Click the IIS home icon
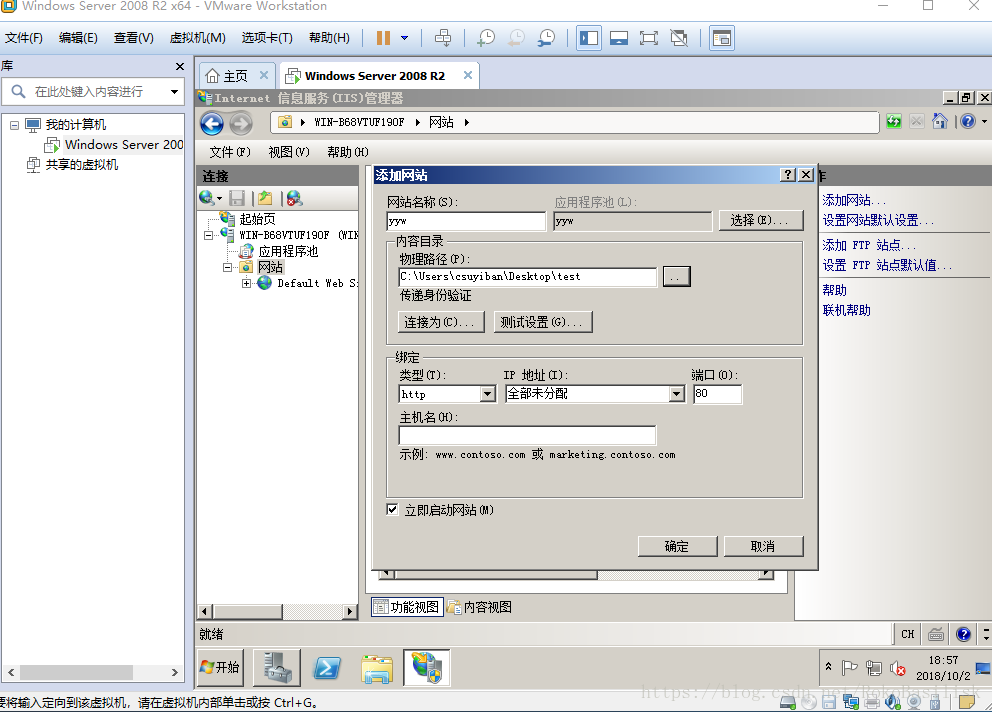The height and width of the screenshot is (712, 992). pyautogui.click(x=939, y=121)
